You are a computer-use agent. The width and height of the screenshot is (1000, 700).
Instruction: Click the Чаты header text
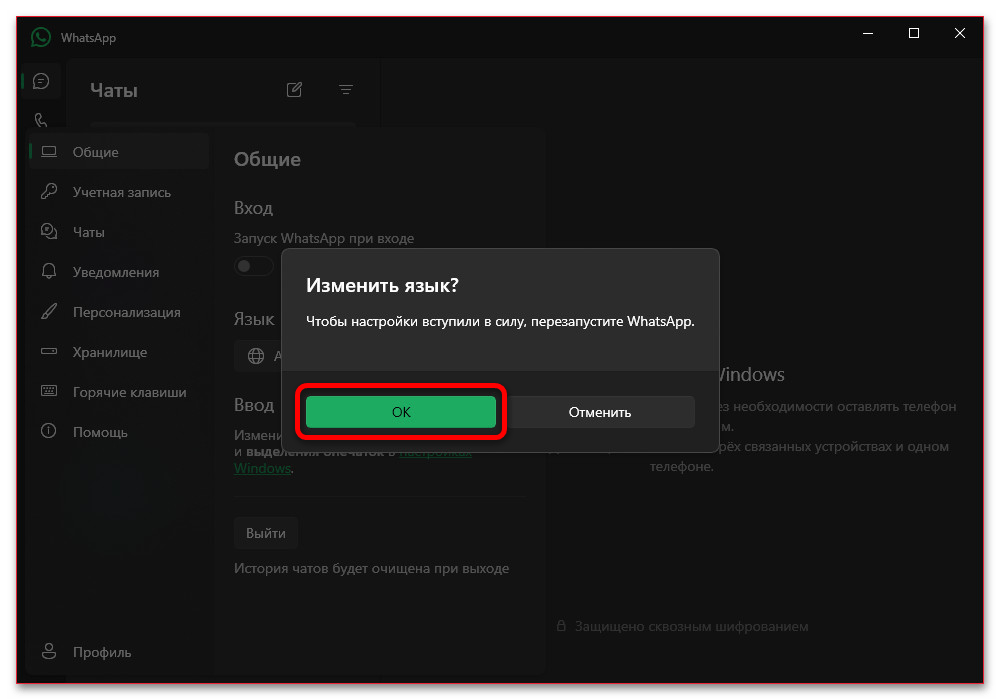114,91
